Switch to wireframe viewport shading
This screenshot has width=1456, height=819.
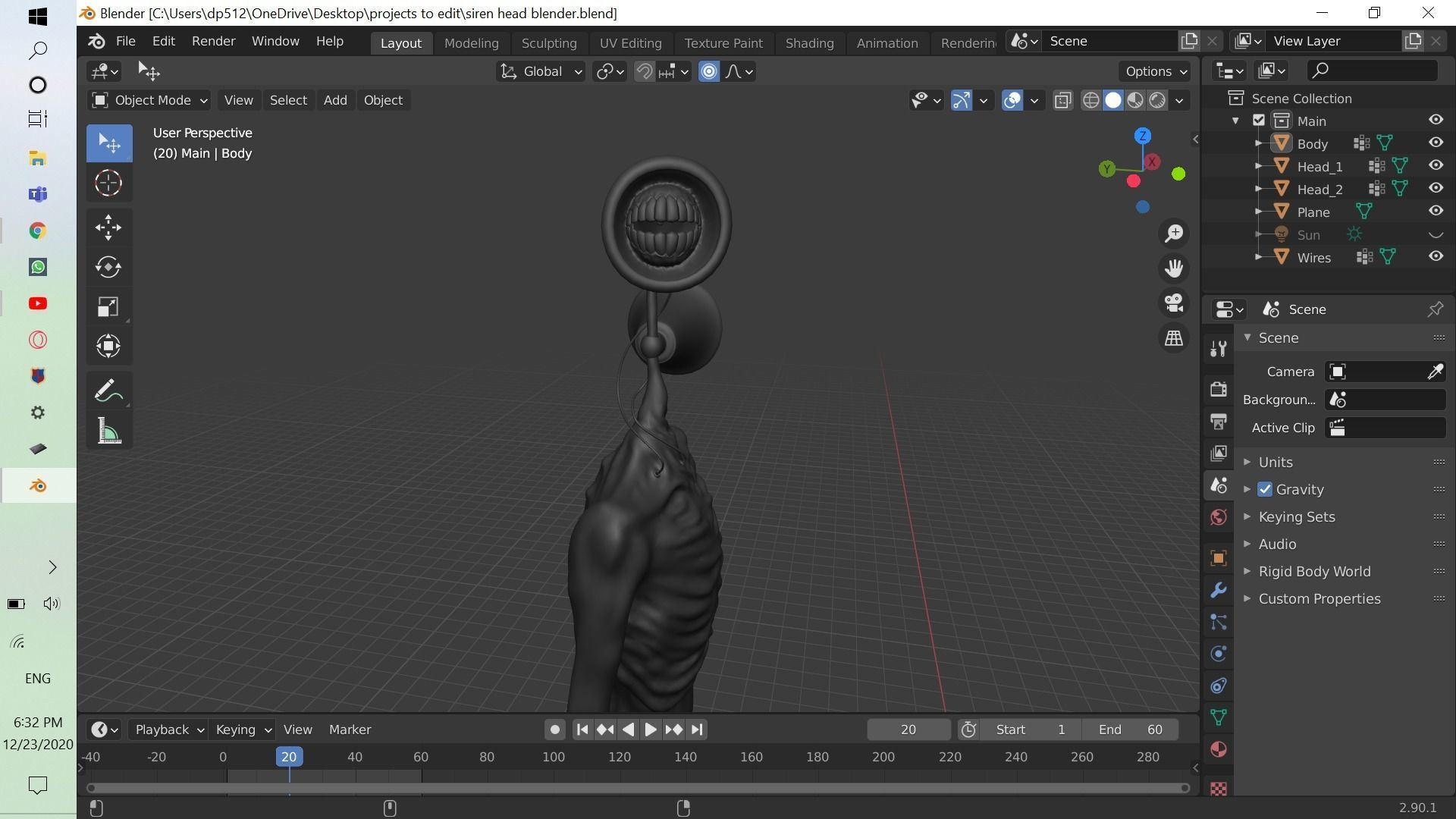pos(1090,100)
